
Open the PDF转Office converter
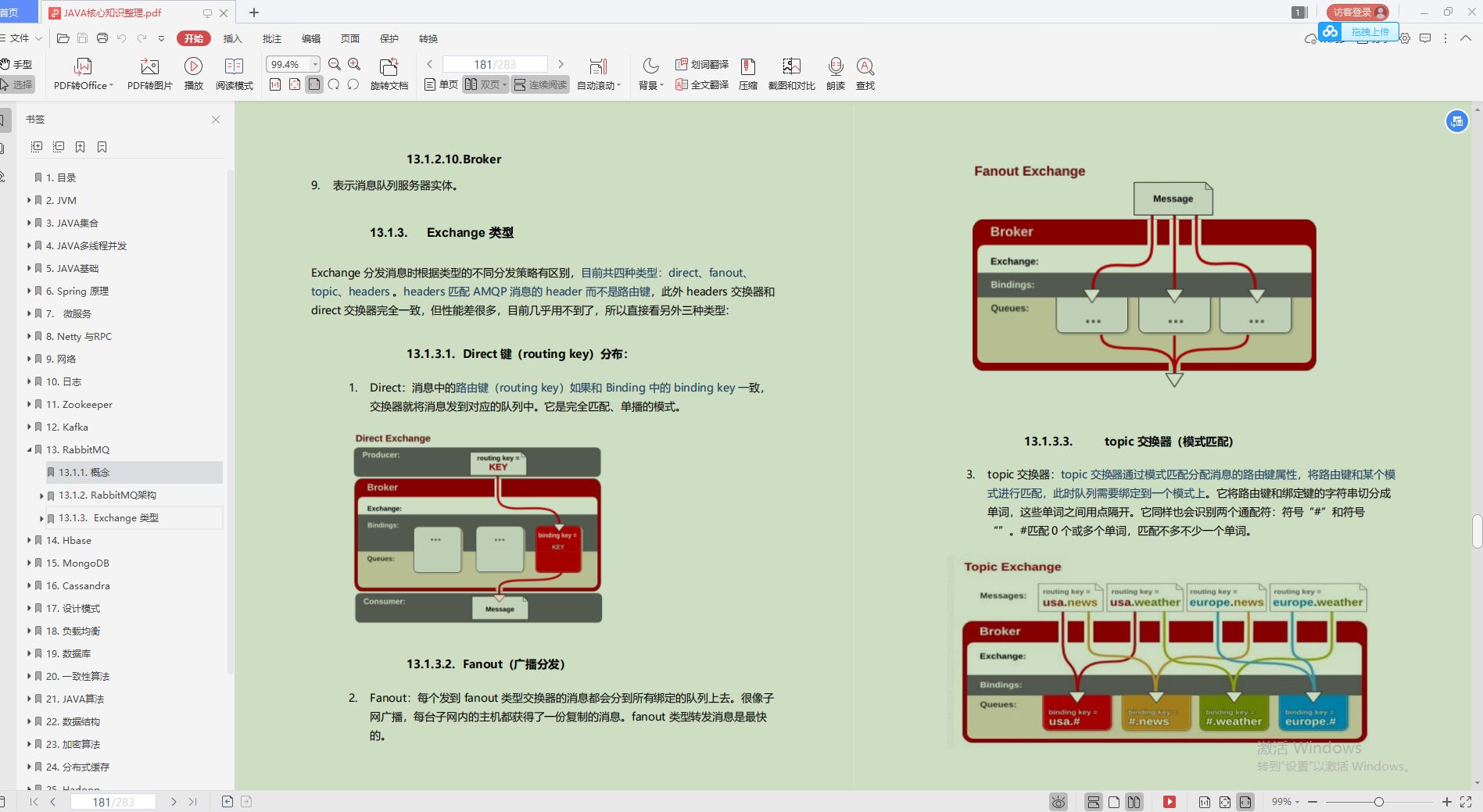click(x=83, y=74)
